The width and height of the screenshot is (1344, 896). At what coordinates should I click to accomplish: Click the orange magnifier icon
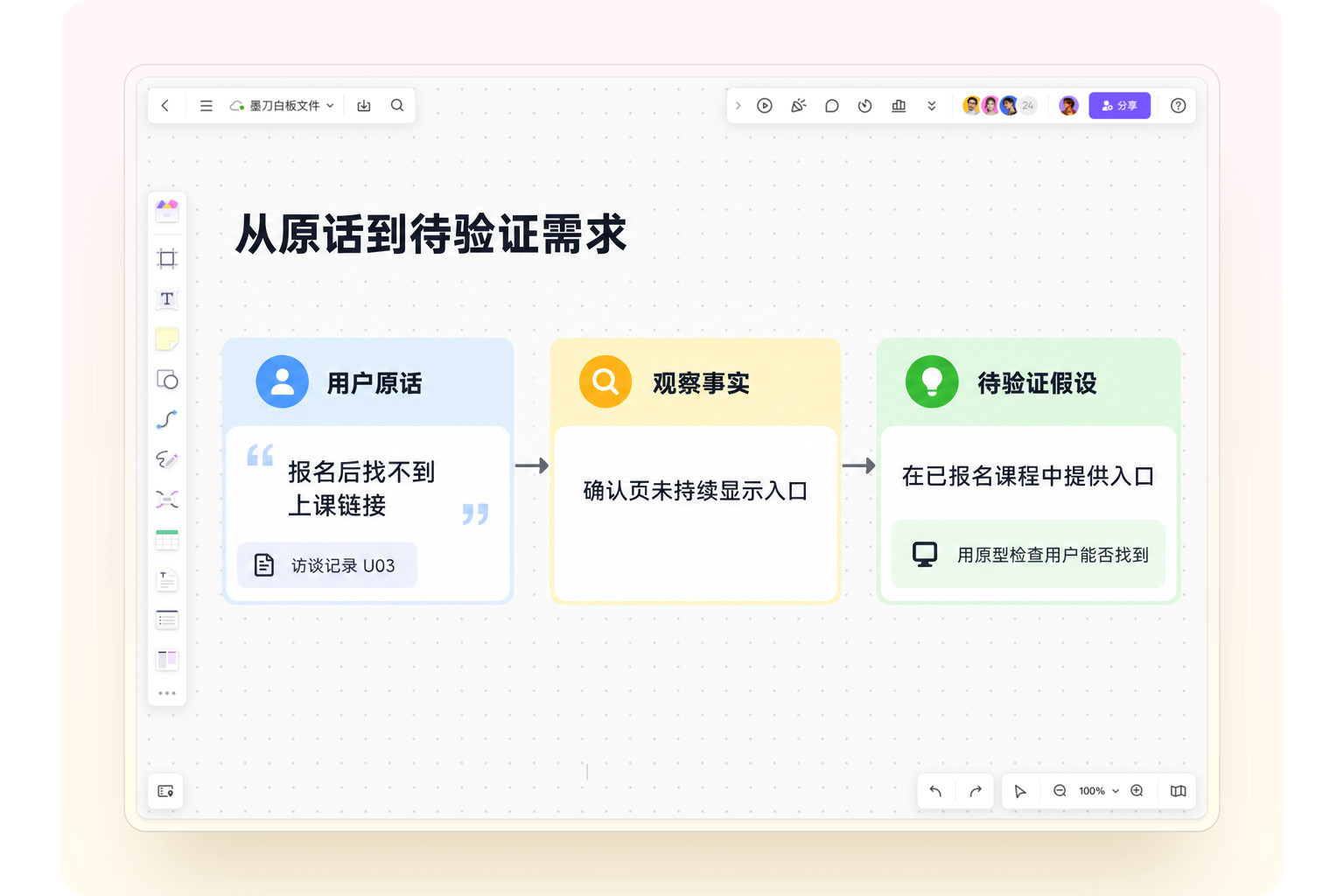pyautogui.click(x=605, y=381)
